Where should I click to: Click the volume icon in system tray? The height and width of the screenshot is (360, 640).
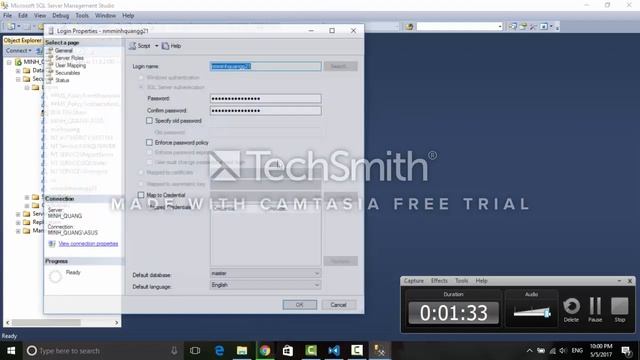[x=563, y=351]
